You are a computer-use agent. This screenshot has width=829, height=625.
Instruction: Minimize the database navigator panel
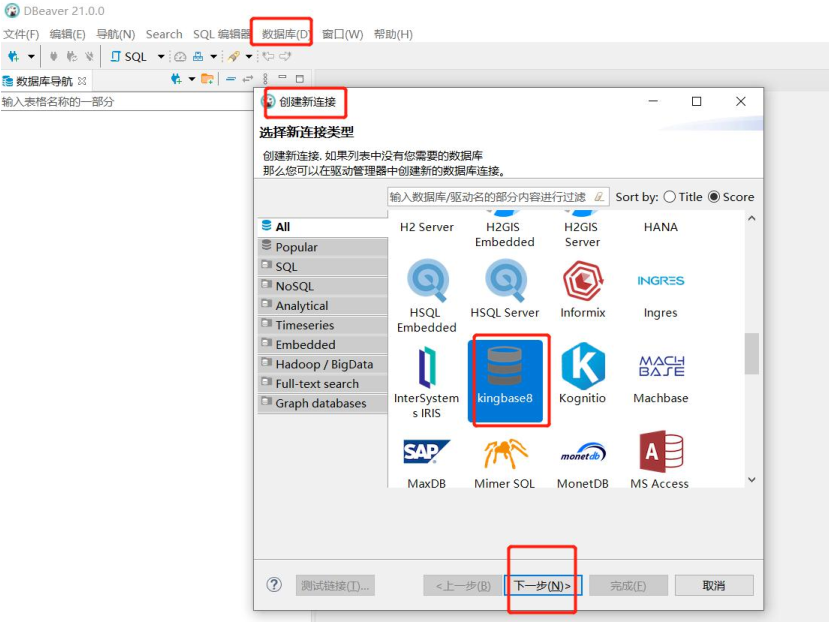coord(282,77)
